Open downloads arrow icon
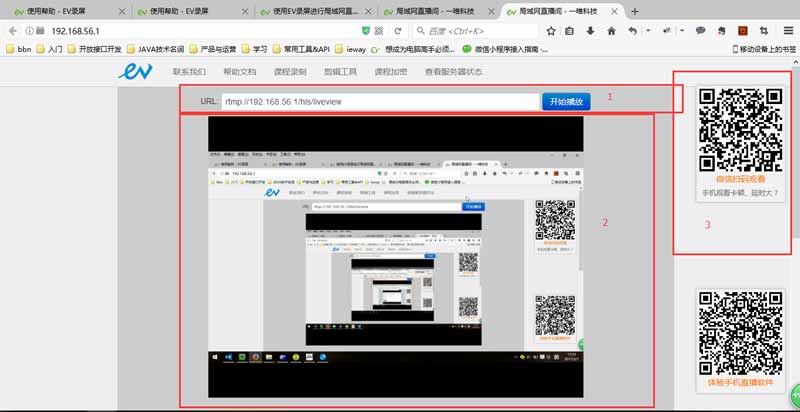This screenshot has width=800, height=412. [x=590, y=31]
